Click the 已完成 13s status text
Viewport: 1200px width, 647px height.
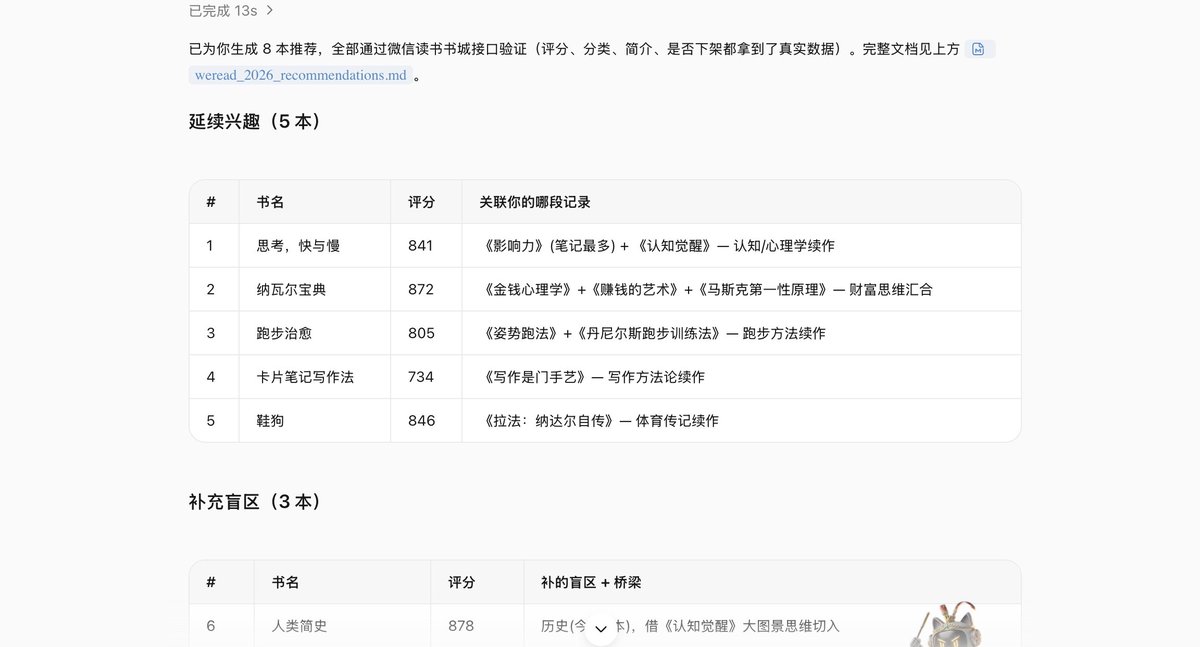(x=225, y=11)
